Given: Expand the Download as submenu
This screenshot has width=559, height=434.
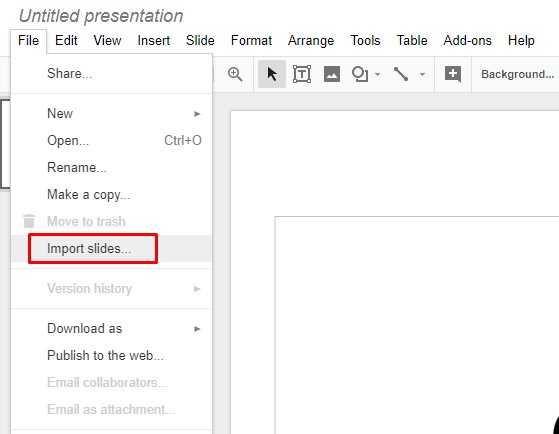Looking at the screenshot, I should 112,328.
